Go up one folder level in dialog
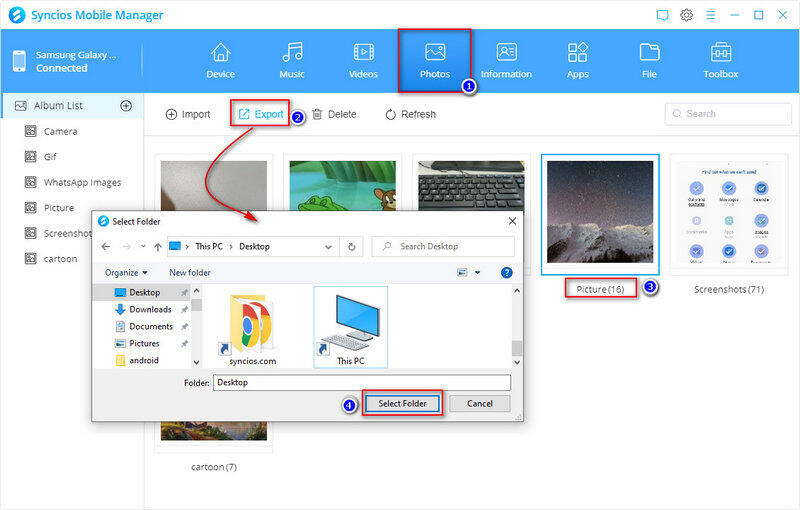Viewport: 800px width, 510px height. coord(158,246)
